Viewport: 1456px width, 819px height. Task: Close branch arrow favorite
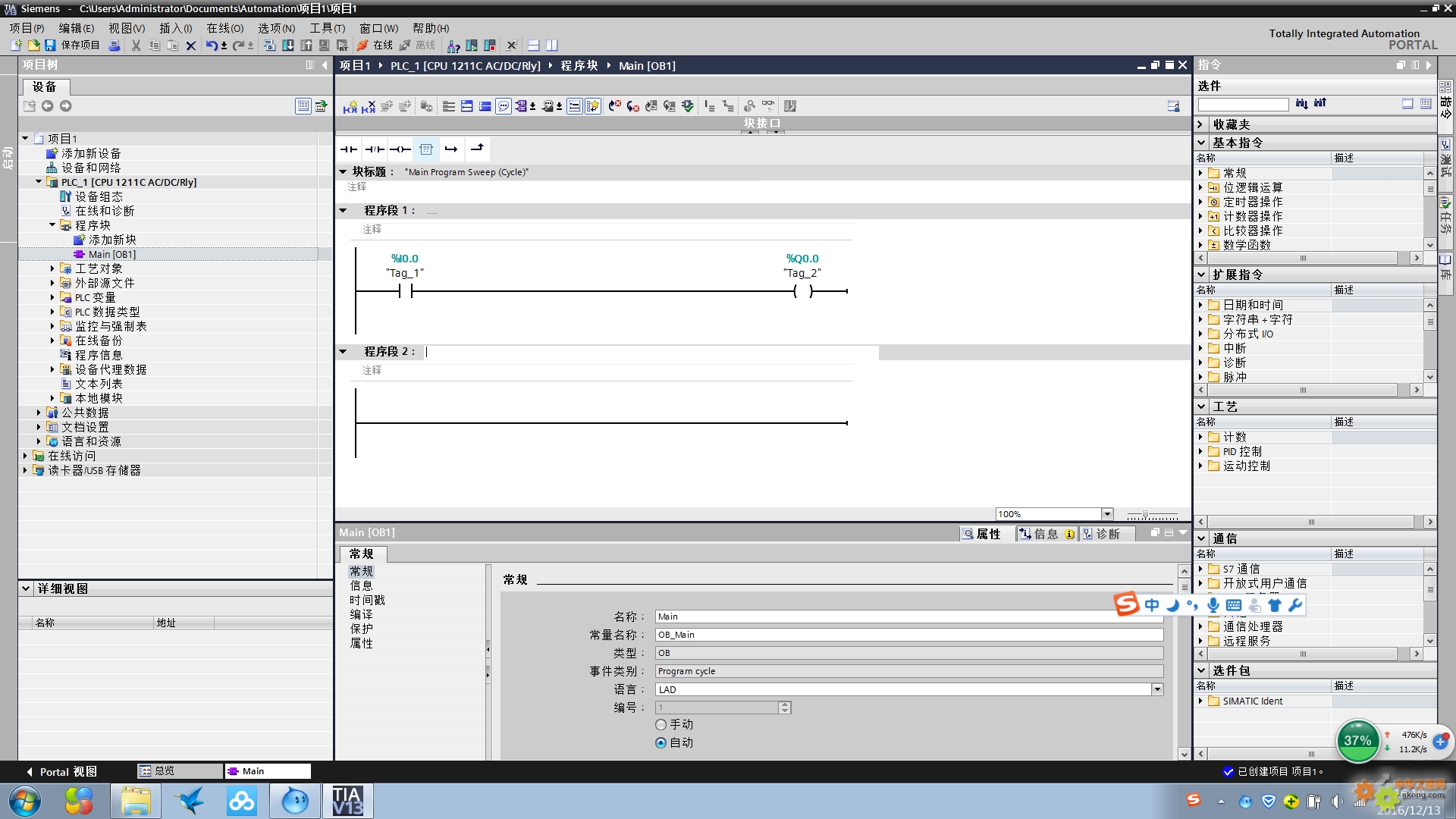tap(477, 149)
